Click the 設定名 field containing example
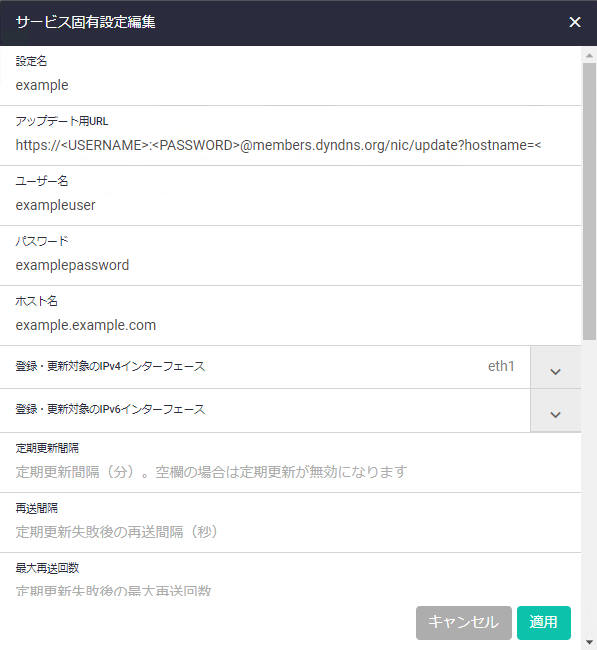 tap(290, 85)
